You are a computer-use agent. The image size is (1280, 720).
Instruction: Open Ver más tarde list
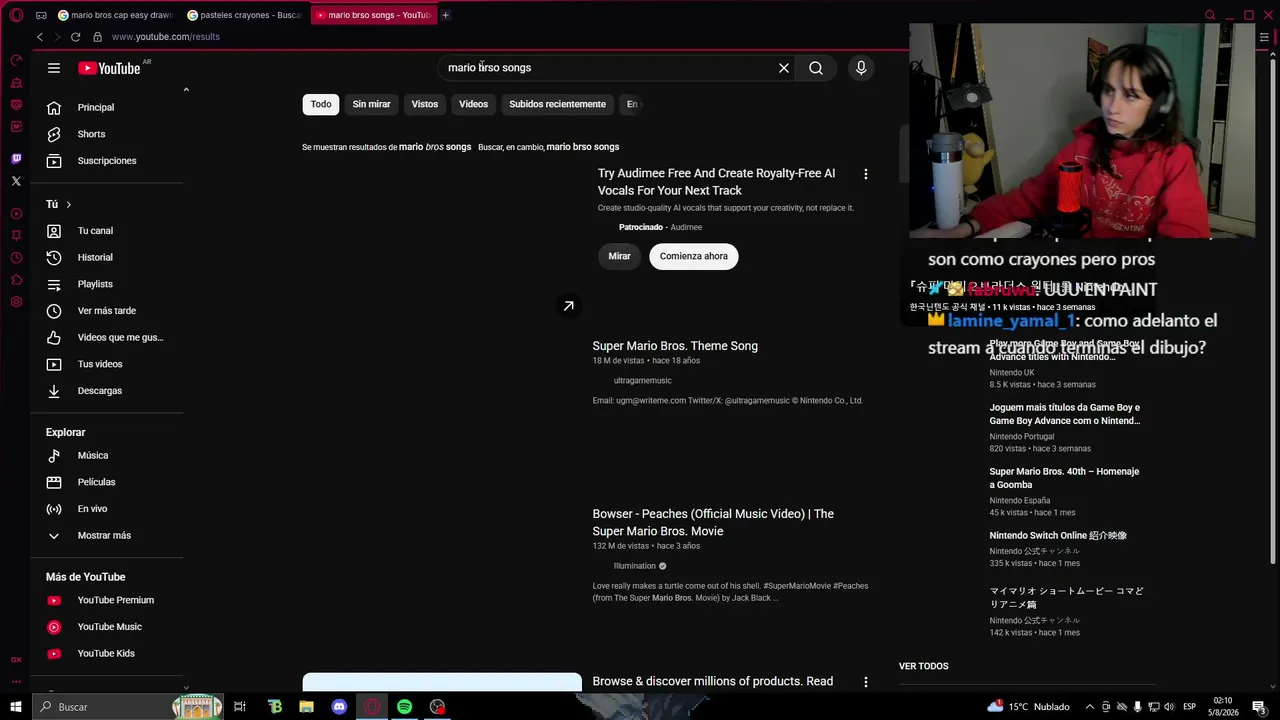point(107,311)
